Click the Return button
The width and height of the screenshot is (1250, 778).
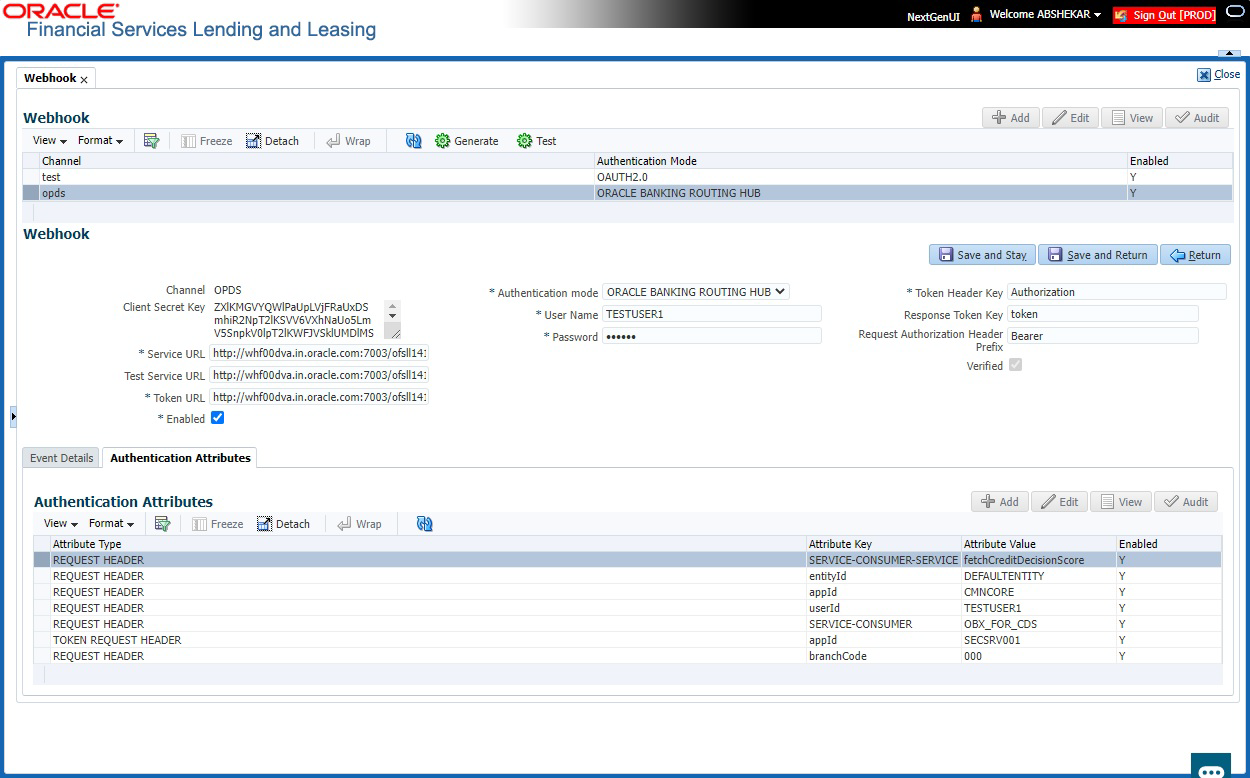(x=1196, y=255)
